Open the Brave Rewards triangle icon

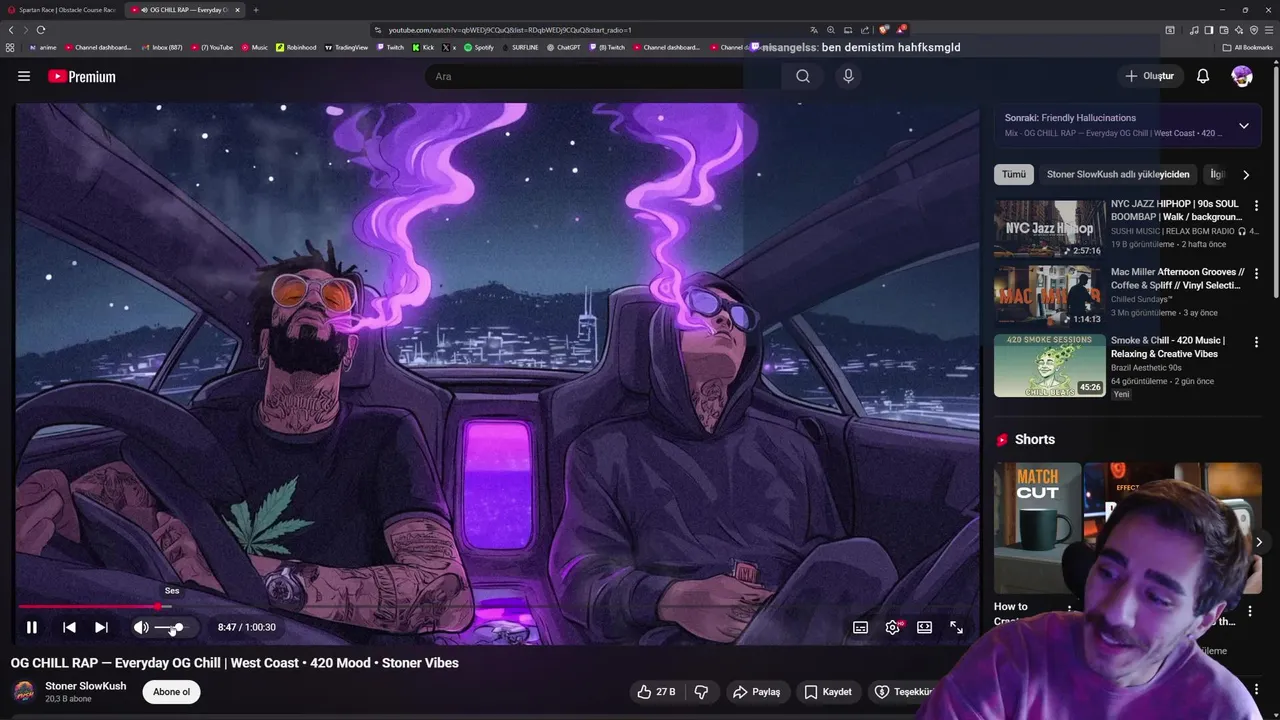[x=901, y=30]
